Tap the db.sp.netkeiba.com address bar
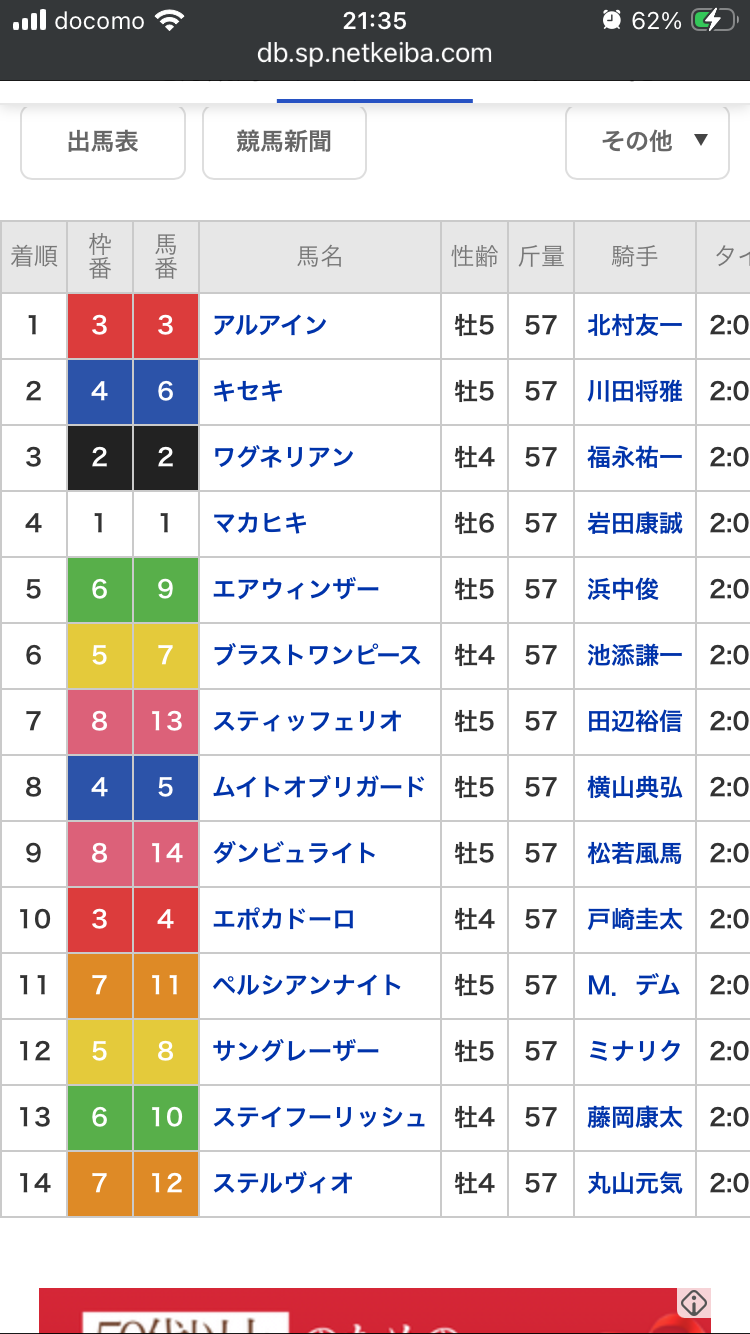 coord(375,54)
